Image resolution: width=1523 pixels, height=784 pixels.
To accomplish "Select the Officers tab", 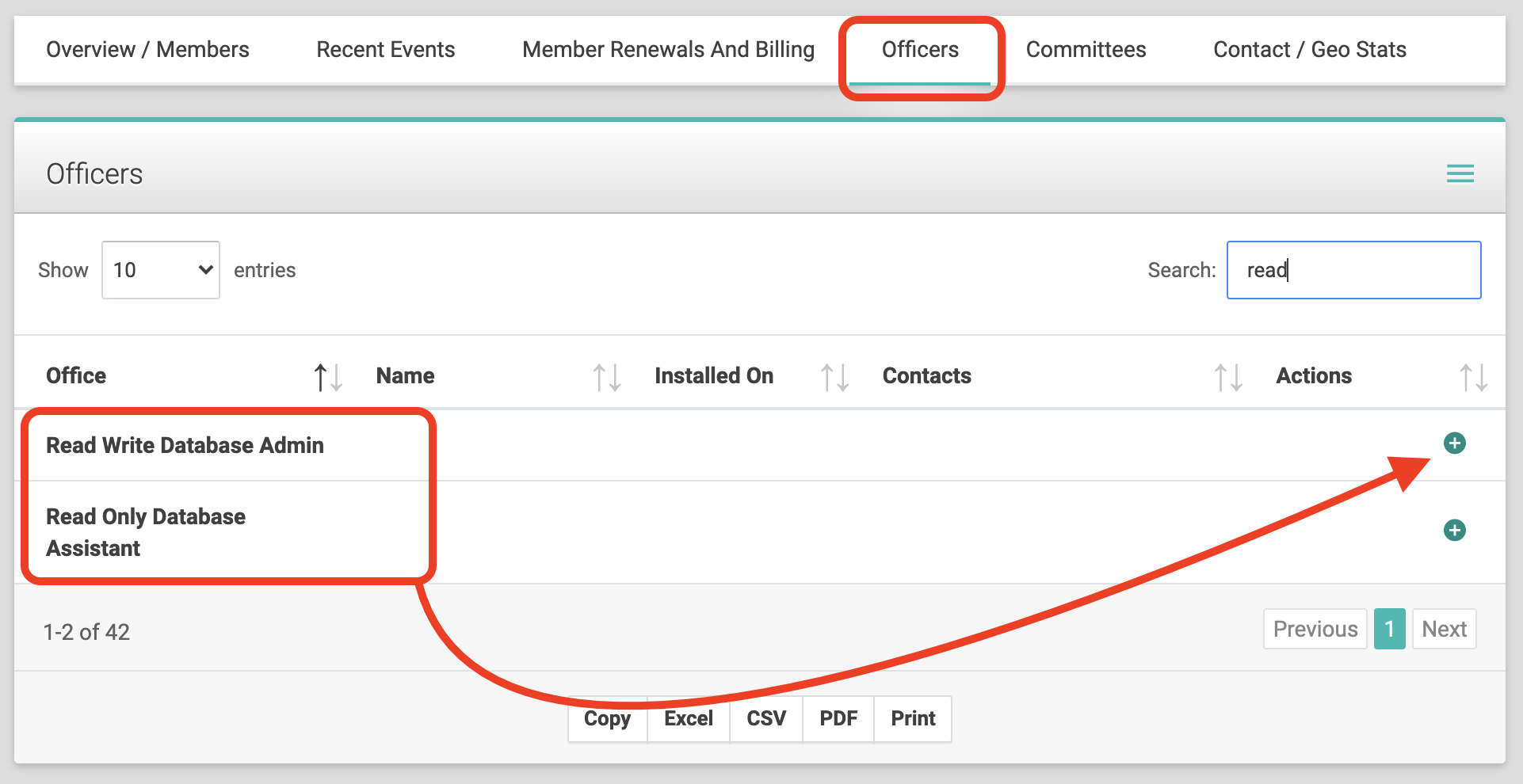I will tap(920, 49).
